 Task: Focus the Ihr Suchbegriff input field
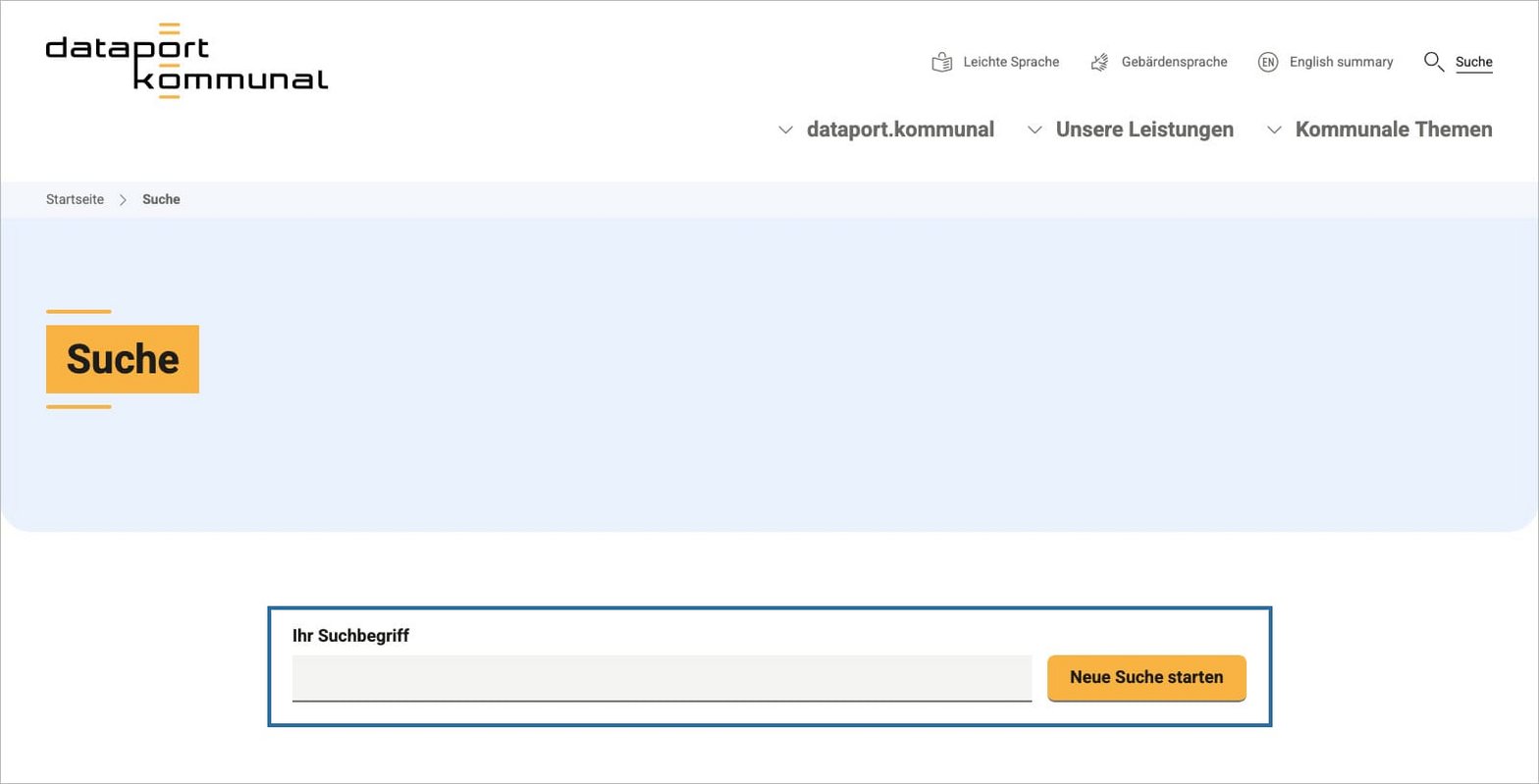[x=662, y=678]
